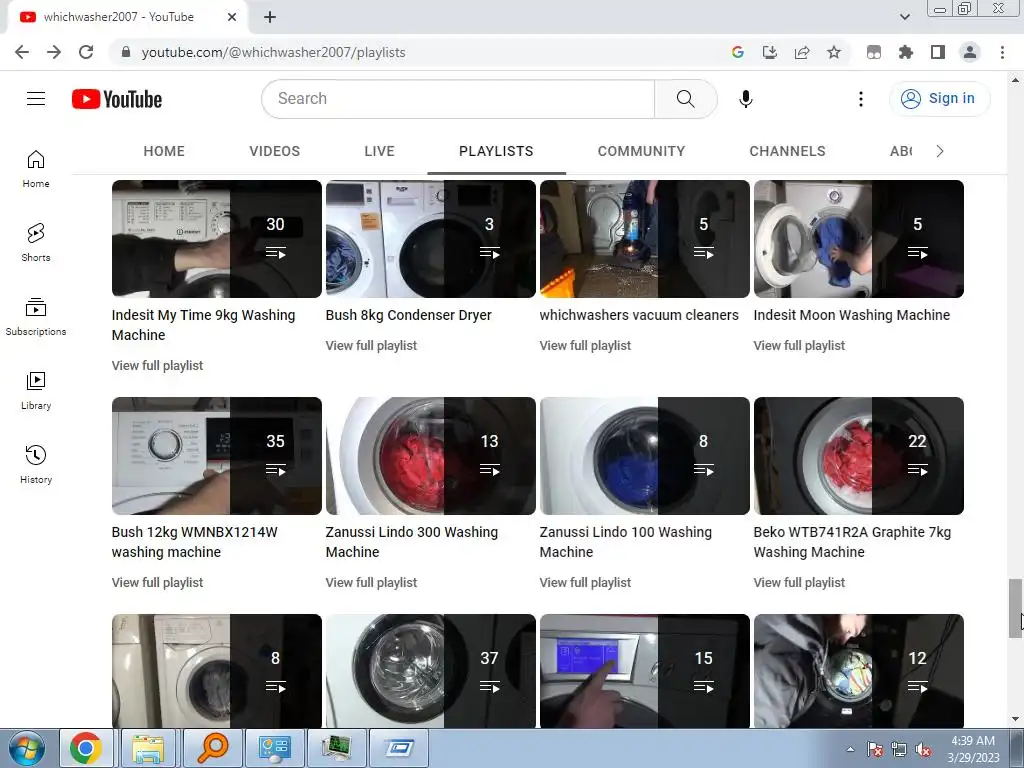Open File Explorer from the taskbar
This screenshot has width=1024, height=768.
148,748
